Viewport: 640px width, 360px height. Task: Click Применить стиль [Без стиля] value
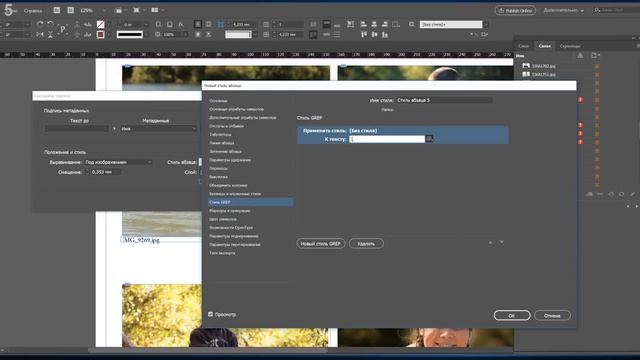[363, 131]
